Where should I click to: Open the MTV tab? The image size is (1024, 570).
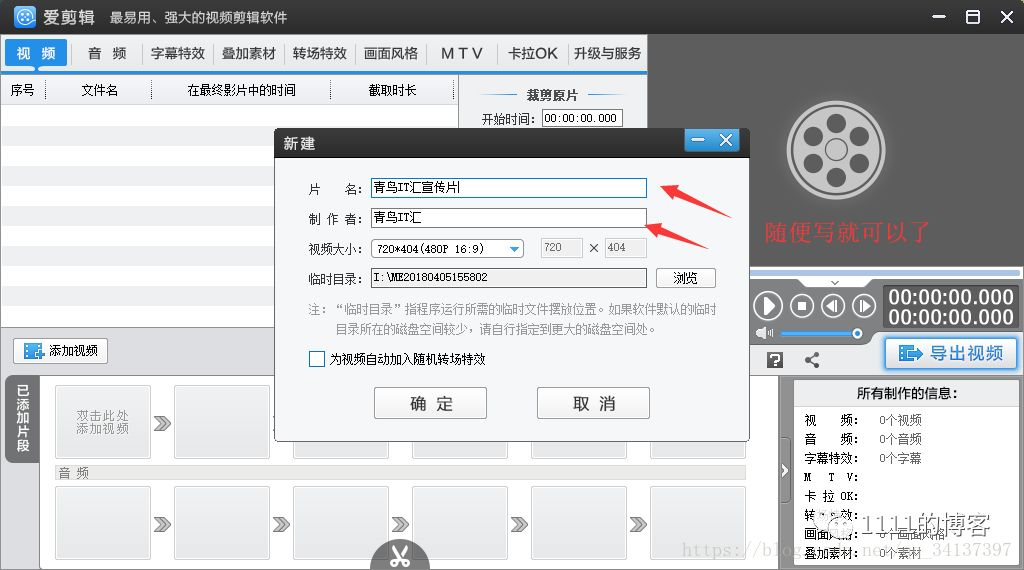(462, 54)
